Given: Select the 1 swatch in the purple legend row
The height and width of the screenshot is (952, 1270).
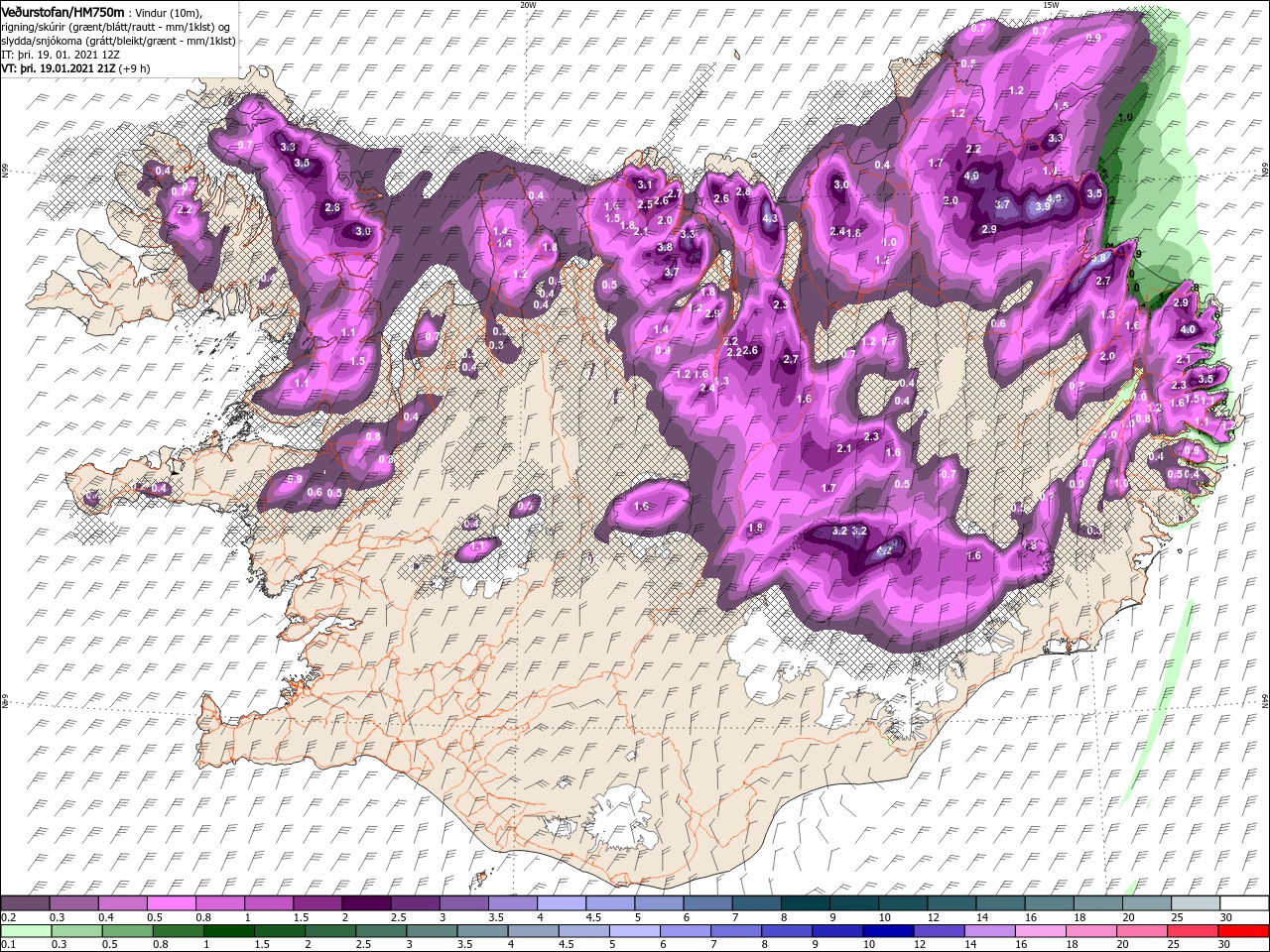Looking at the screenshot, I should [269, 903].
